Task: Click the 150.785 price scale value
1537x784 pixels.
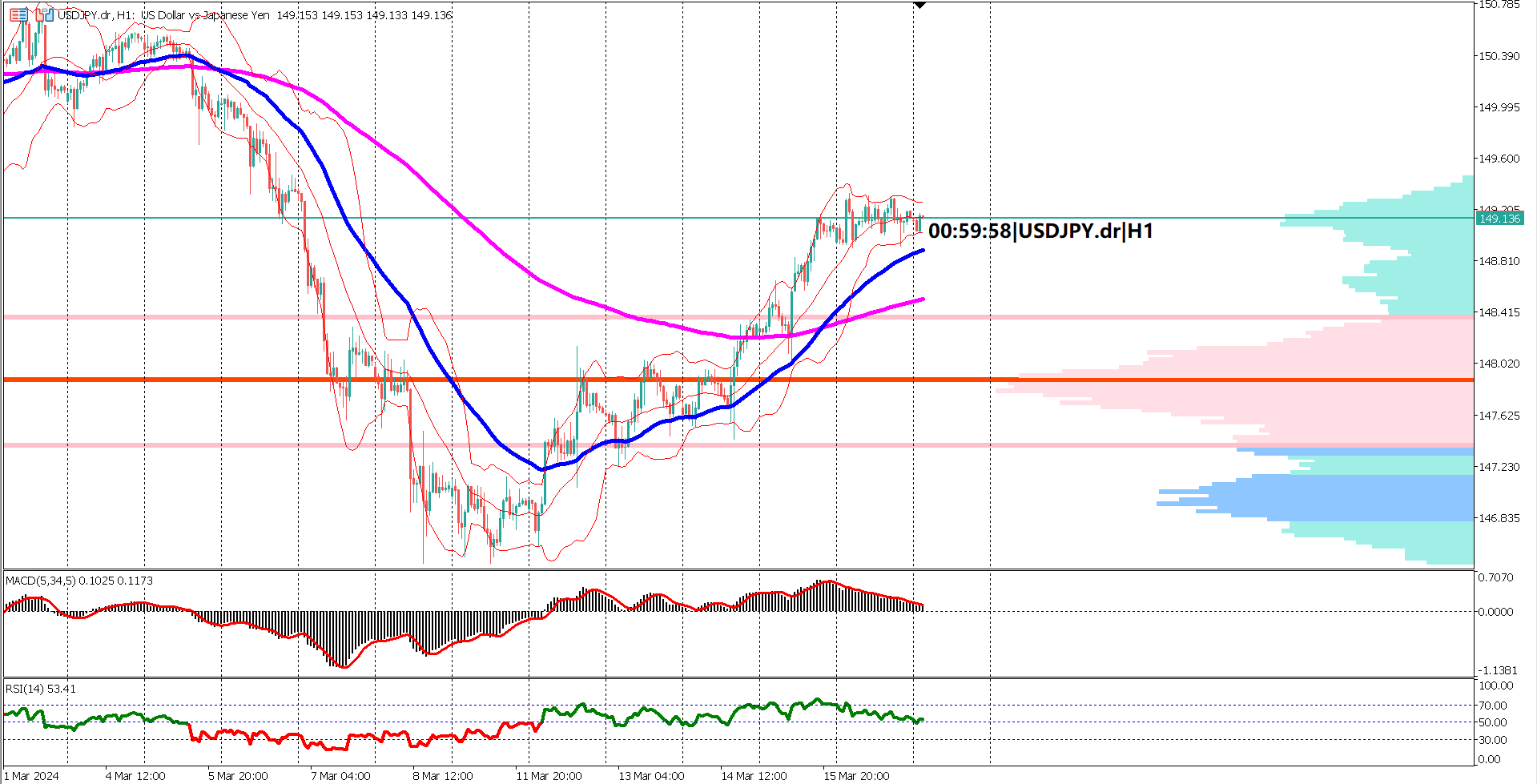Action: (x=1501, y=6)
